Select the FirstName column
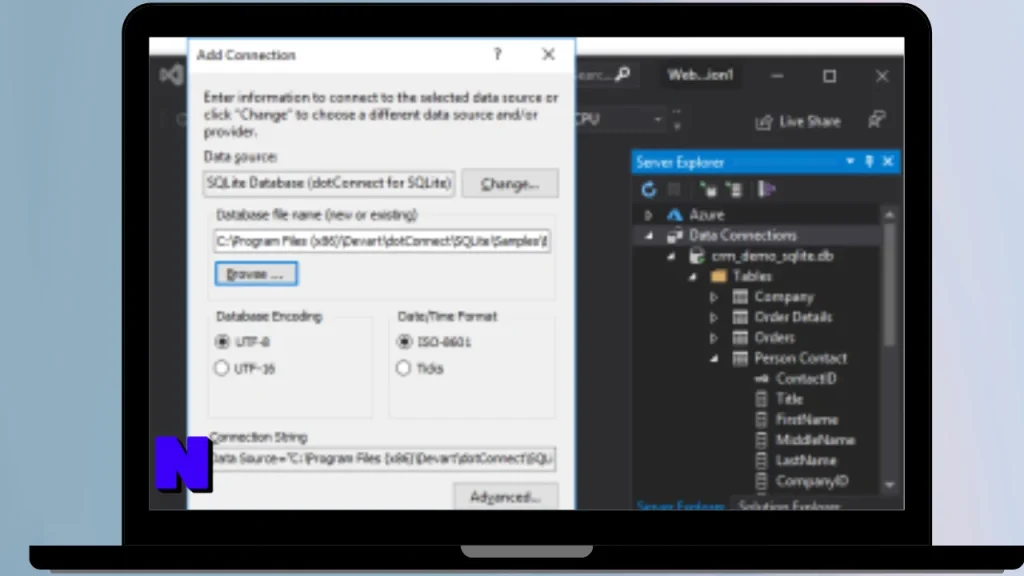 [x=807, y=420]
